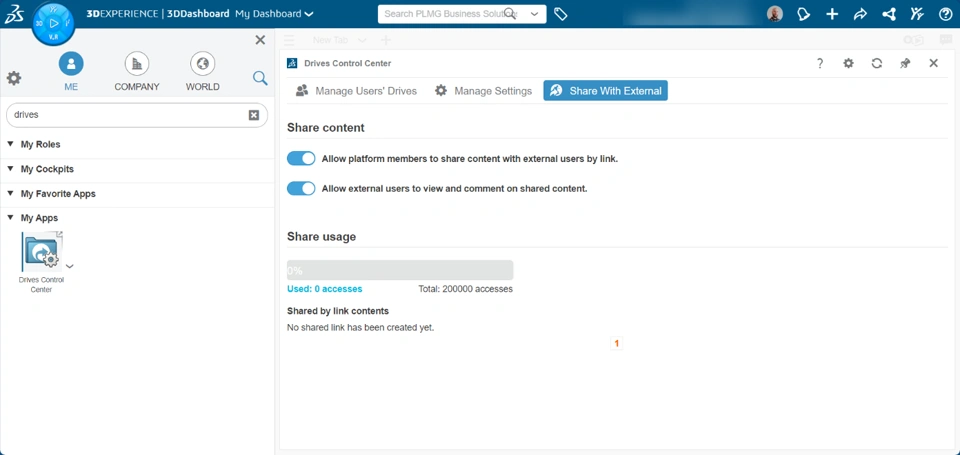The image size is (960, 455).
Task: Select the COMPANY view
Action: coord(137,71)
